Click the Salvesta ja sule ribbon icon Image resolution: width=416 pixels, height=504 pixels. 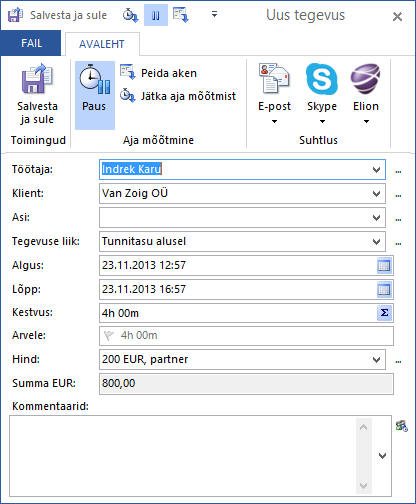coord(37,79)
